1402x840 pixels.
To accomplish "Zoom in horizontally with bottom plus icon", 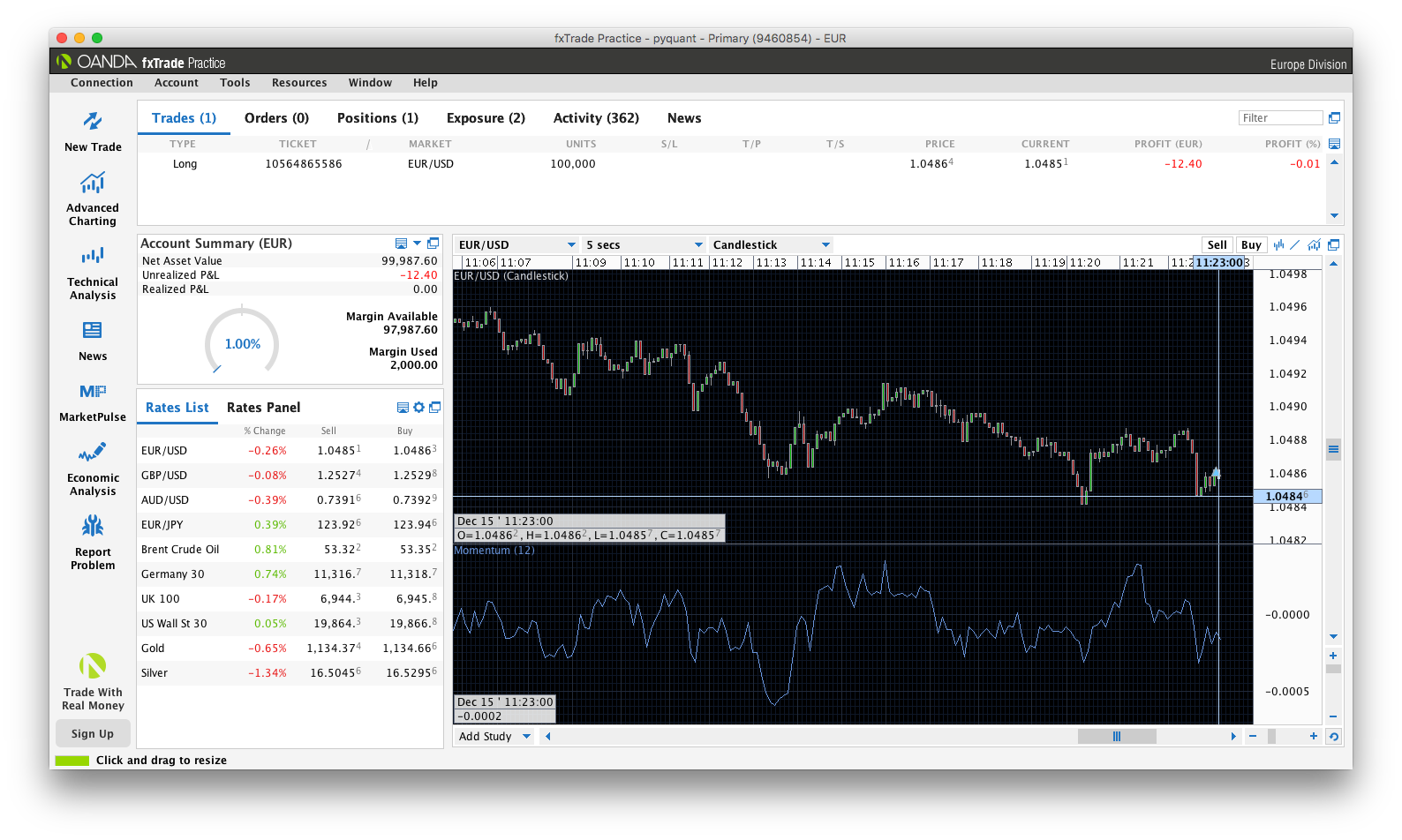I will tap(1314, 736).
